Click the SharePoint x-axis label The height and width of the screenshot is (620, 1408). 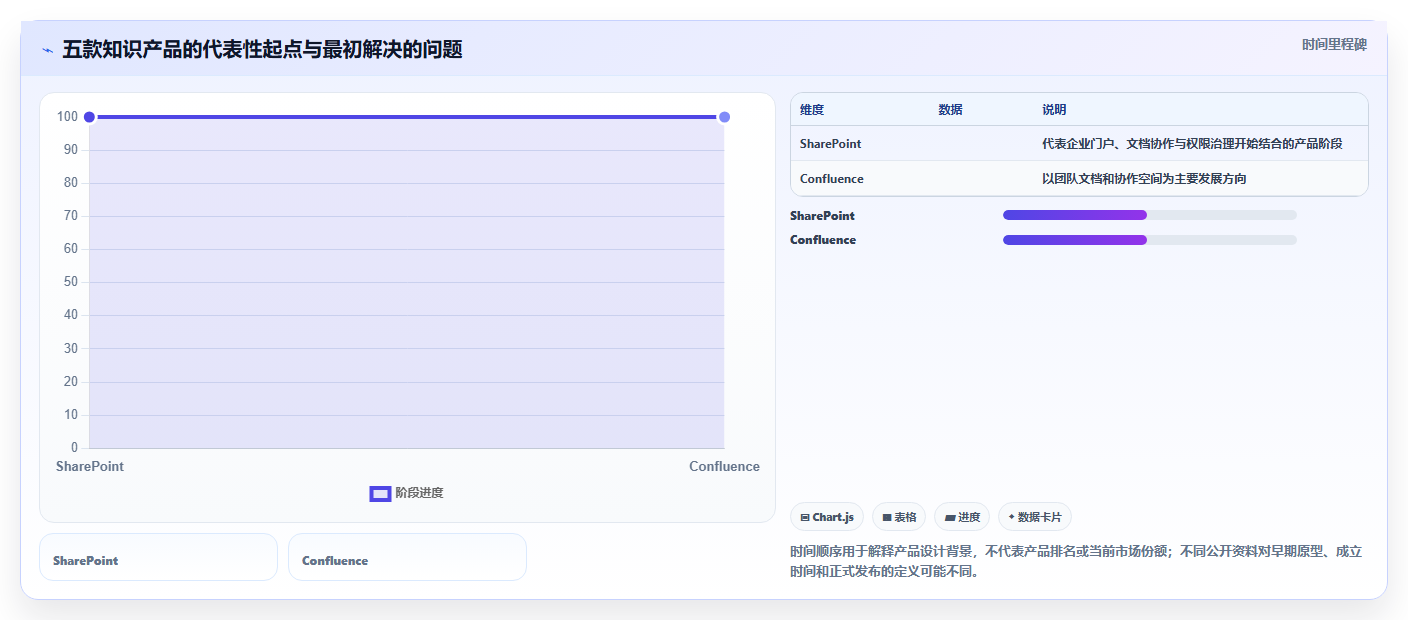tap(90, 467)
